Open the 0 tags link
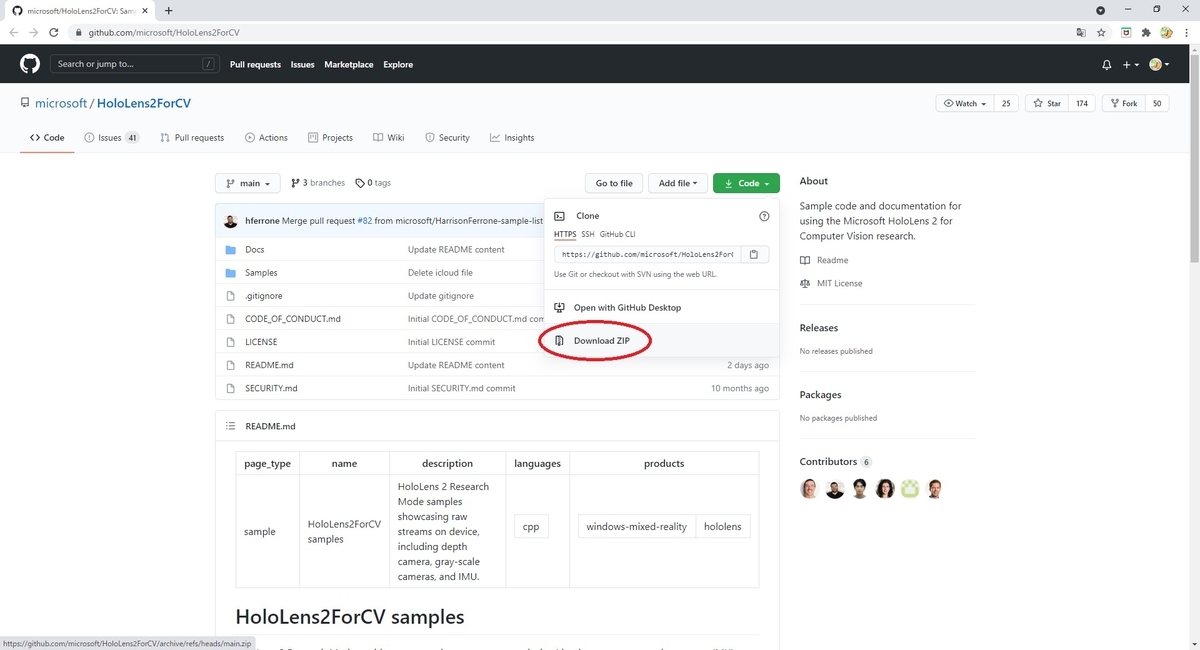Viewport: 1200px width, 650px height. pyautogui.click(x=373, y=183)
